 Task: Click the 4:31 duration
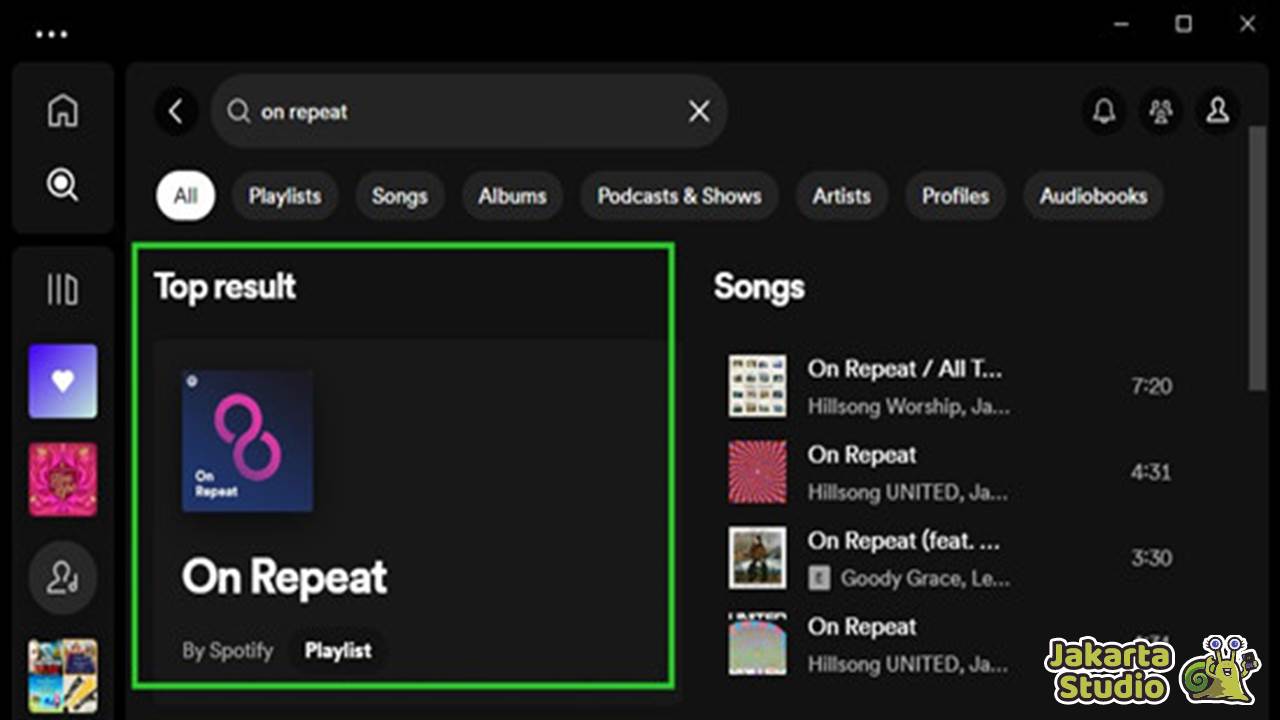(1151, 472)
